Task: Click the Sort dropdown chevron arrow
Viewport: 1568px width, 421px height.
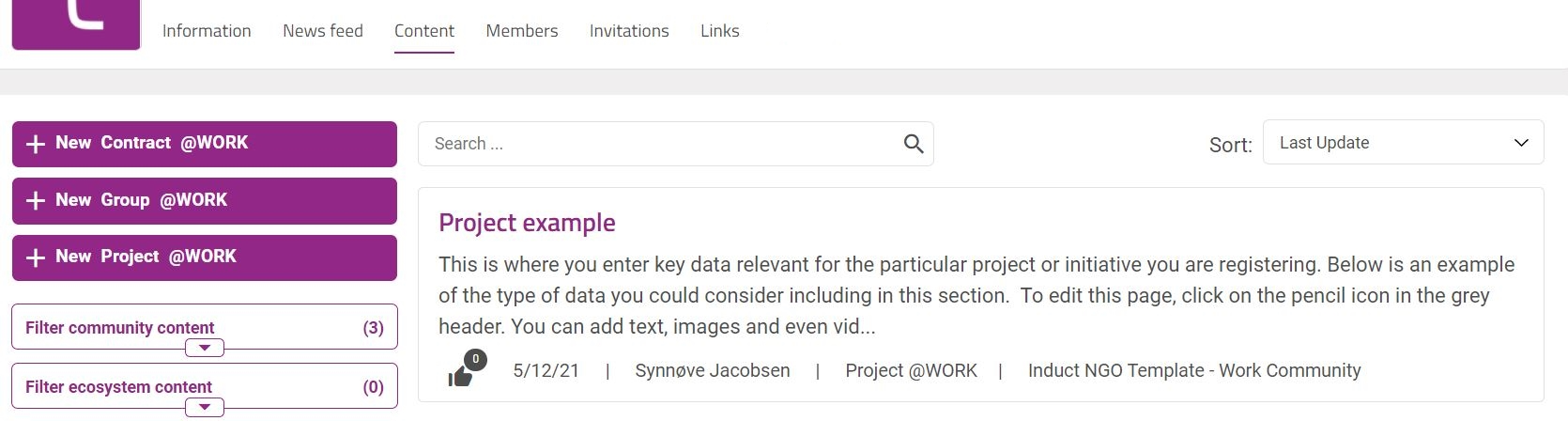Action: coord(1521,143)
